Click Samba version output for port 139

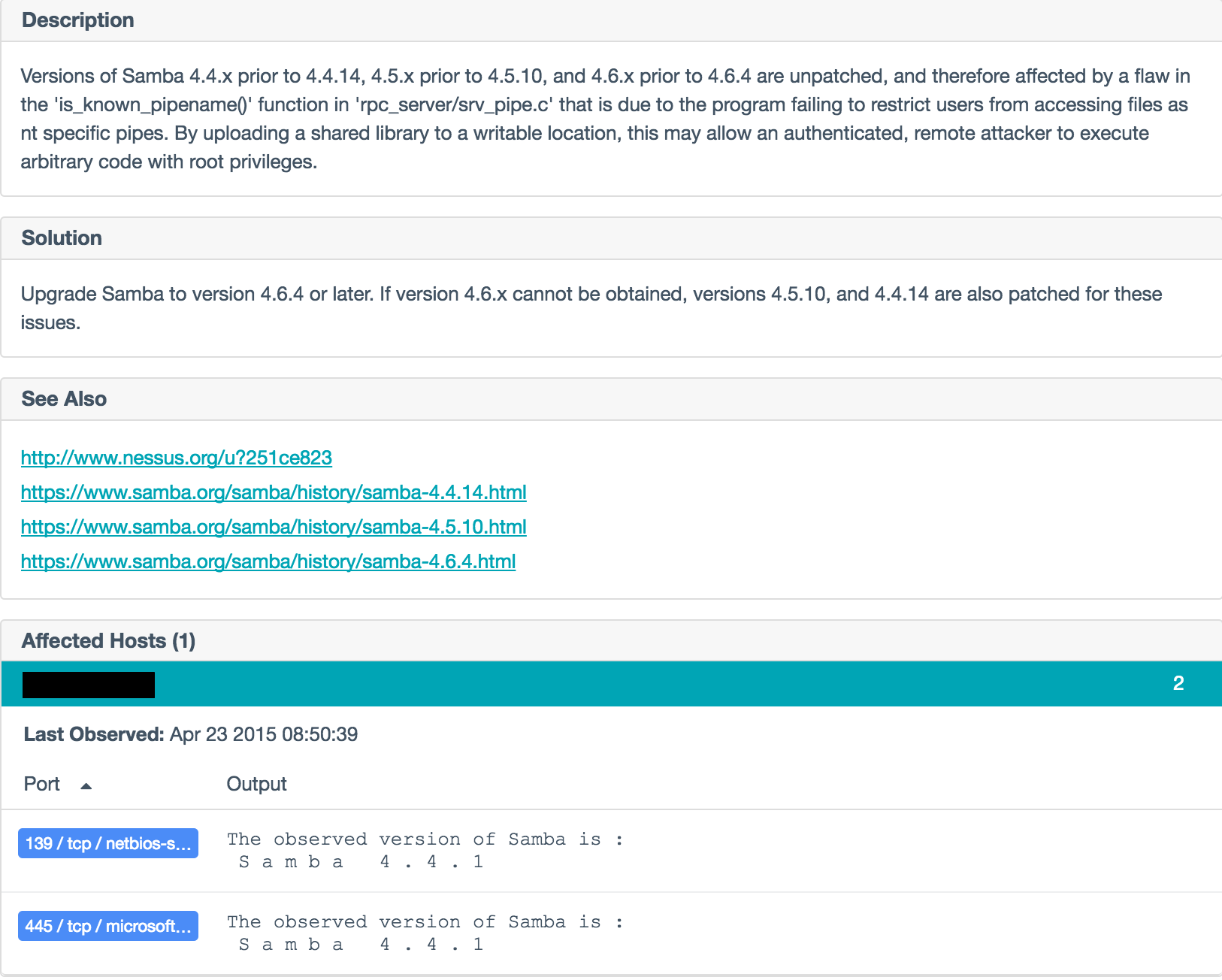pos(425,851)
